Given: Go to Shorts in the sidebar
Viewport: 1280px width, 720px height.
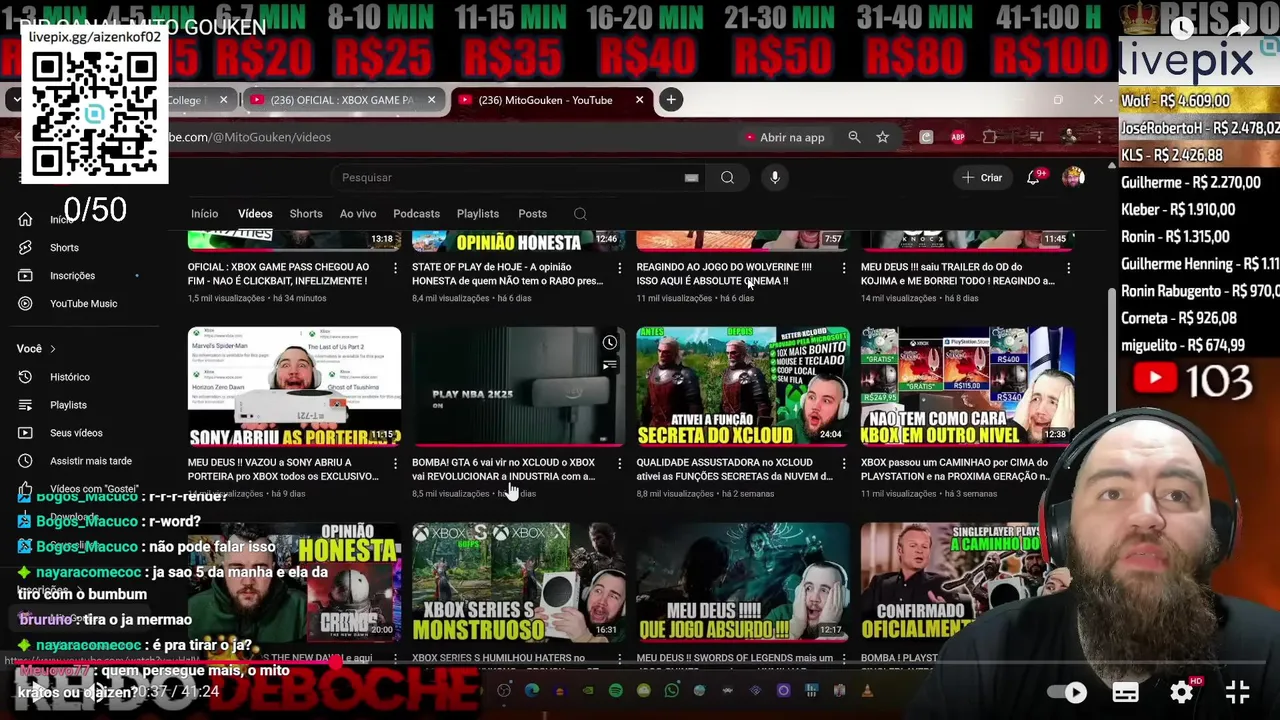Looking at the screenshot, I should tap(64, 248).
